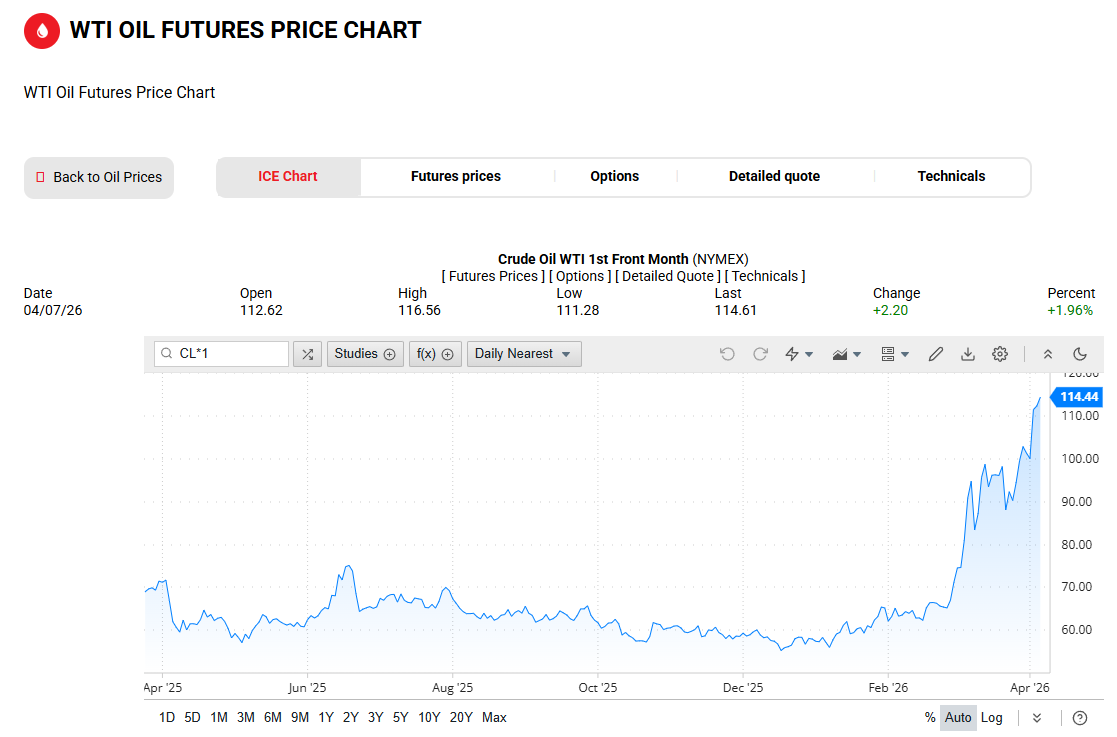The width and height of the screenshot is (1117, 737).
Task: Enable Log scale on chart
Action: point(991,718)
